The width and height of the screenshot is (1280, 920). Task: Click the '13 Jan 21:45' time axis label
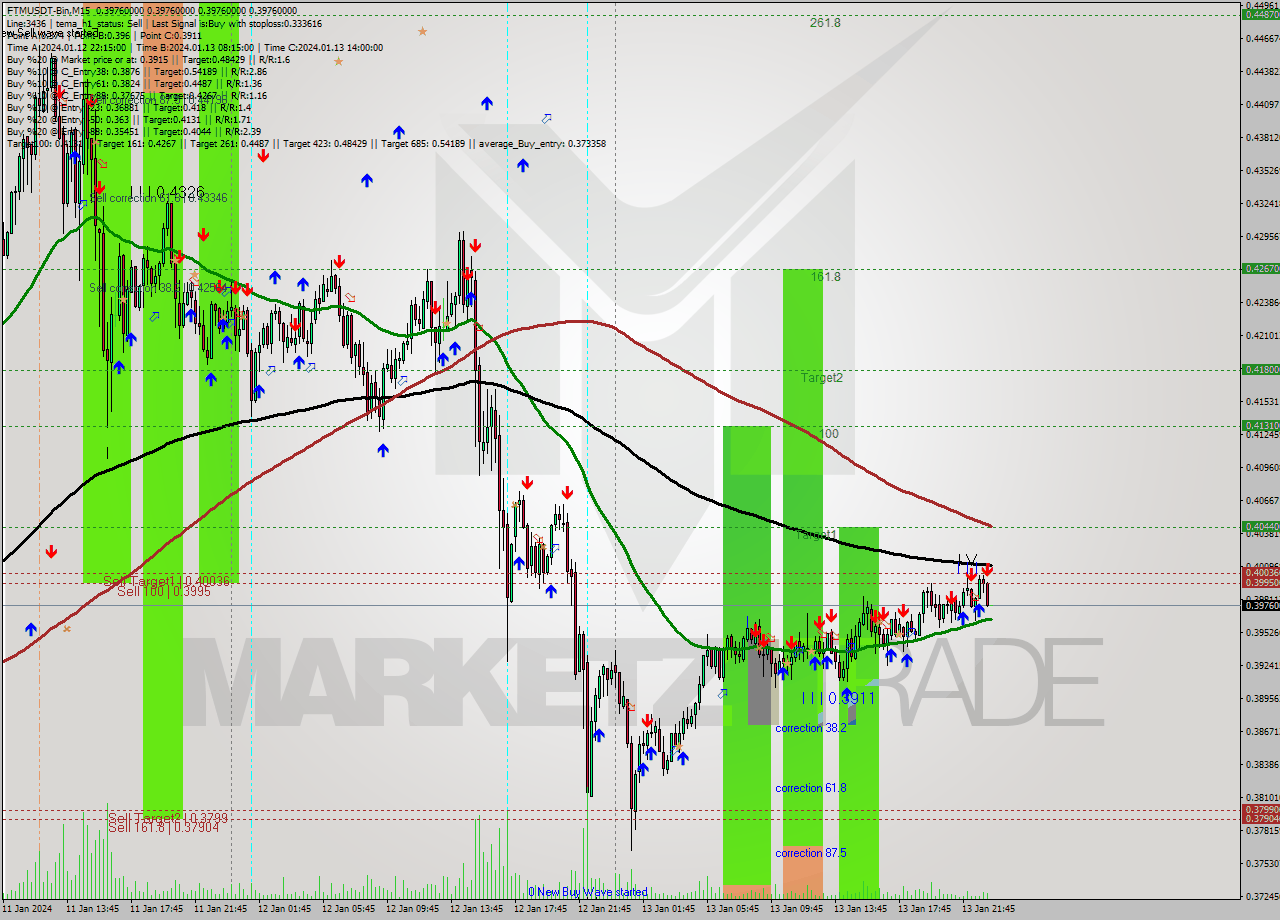[990, 909]
